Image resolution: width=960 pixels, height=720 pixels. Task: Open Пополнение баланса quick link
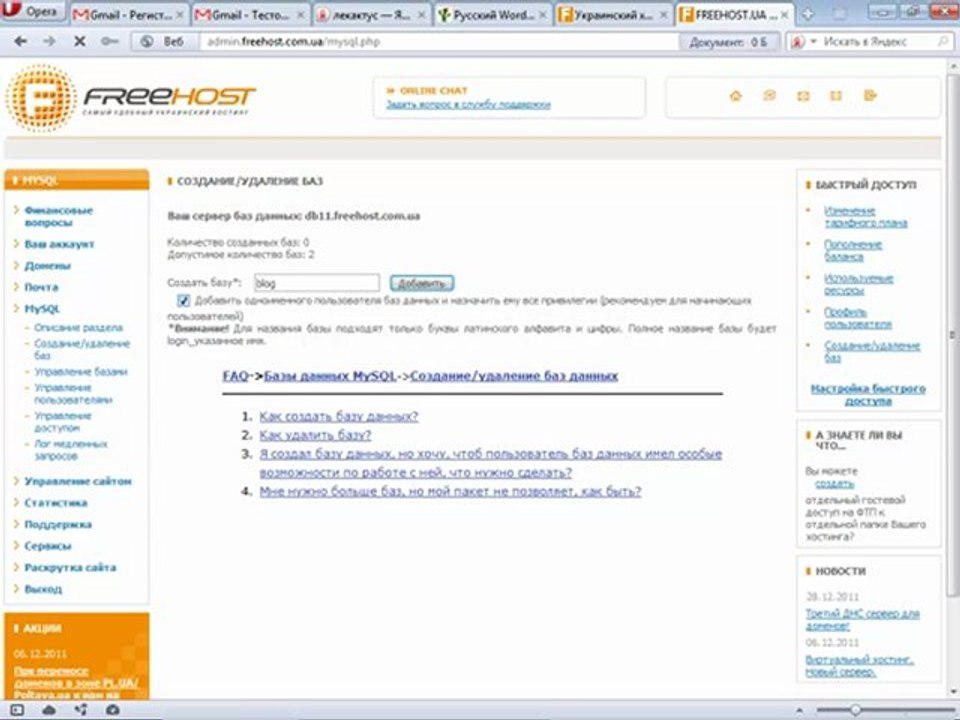(x=853, y=250)
